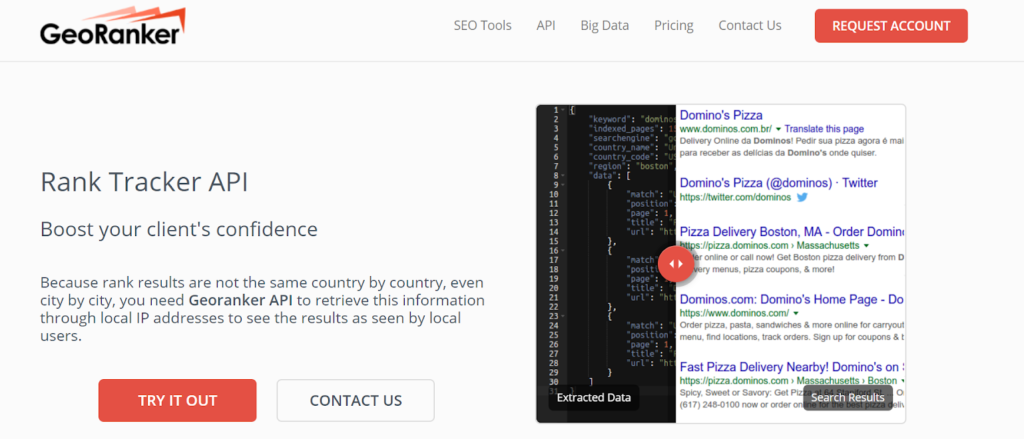Collapse code fold arrow at line 16

(564, 250)
